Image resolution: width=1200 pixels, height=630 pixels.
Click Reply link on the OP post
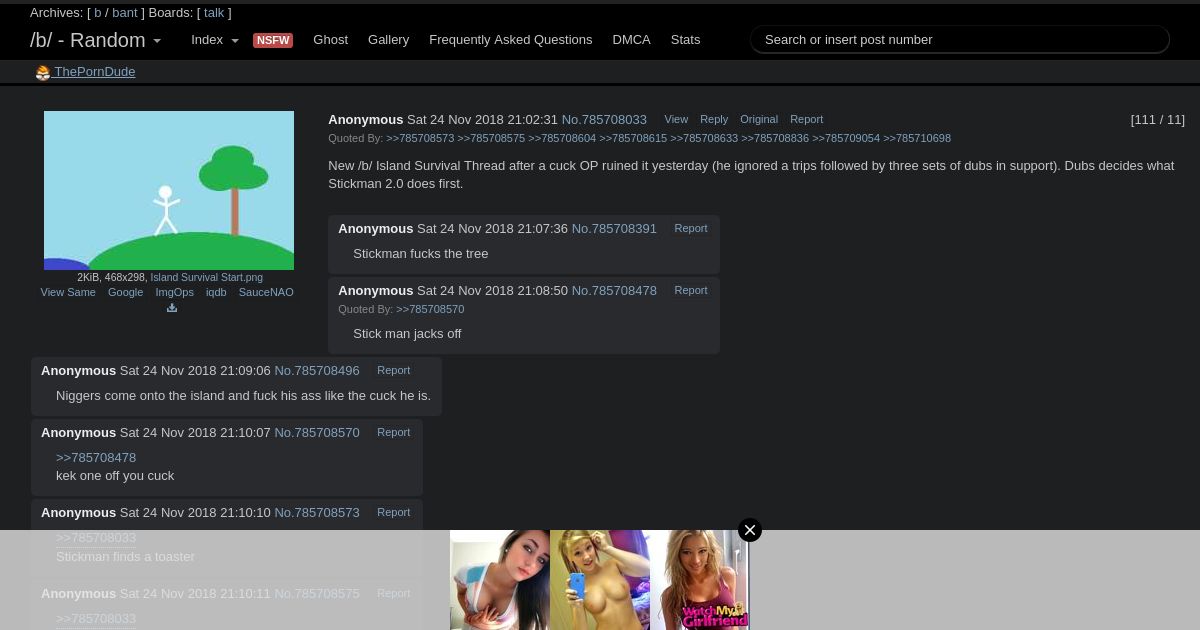point(714,120)
